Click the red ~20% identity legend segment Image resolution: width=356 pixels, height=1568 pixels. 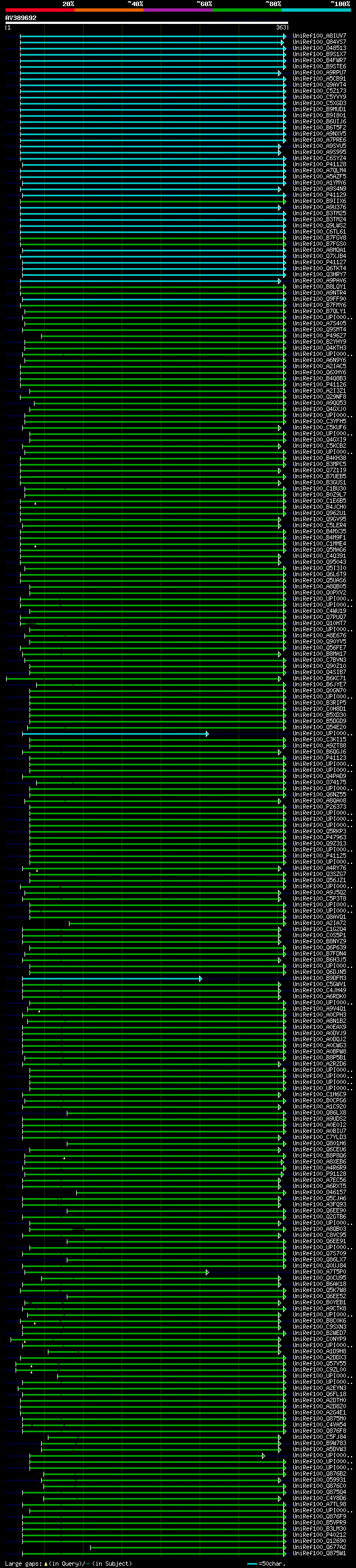(x=39, y=10)
